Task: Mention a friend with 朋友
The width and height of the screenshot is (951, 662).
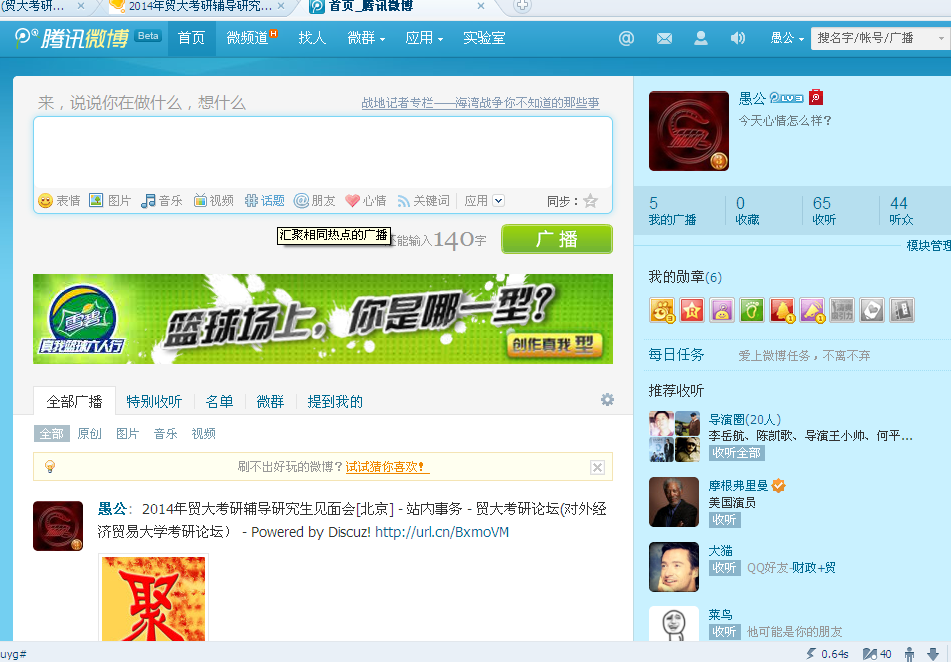Action: click(x=314, y=201)
